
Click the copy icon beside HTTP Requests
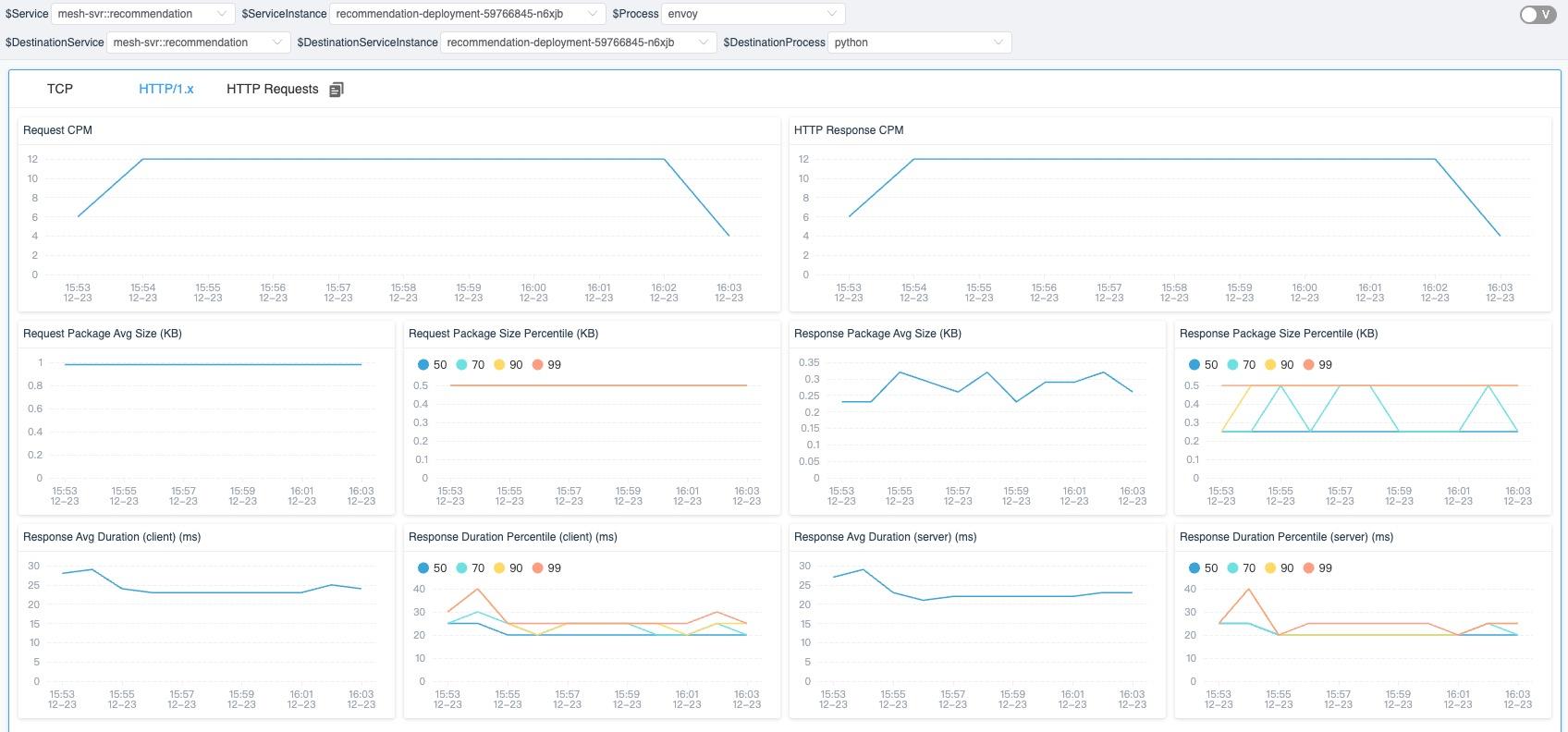[x=337, y=90]
